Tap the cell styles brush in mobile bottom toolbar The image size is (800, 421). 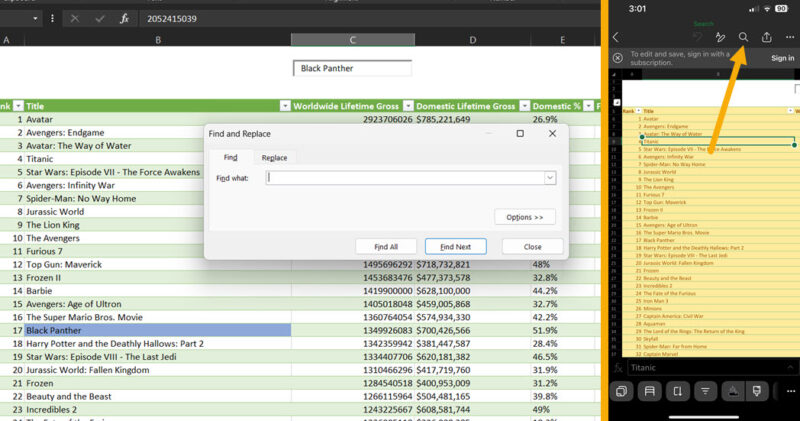coord(757,391)
